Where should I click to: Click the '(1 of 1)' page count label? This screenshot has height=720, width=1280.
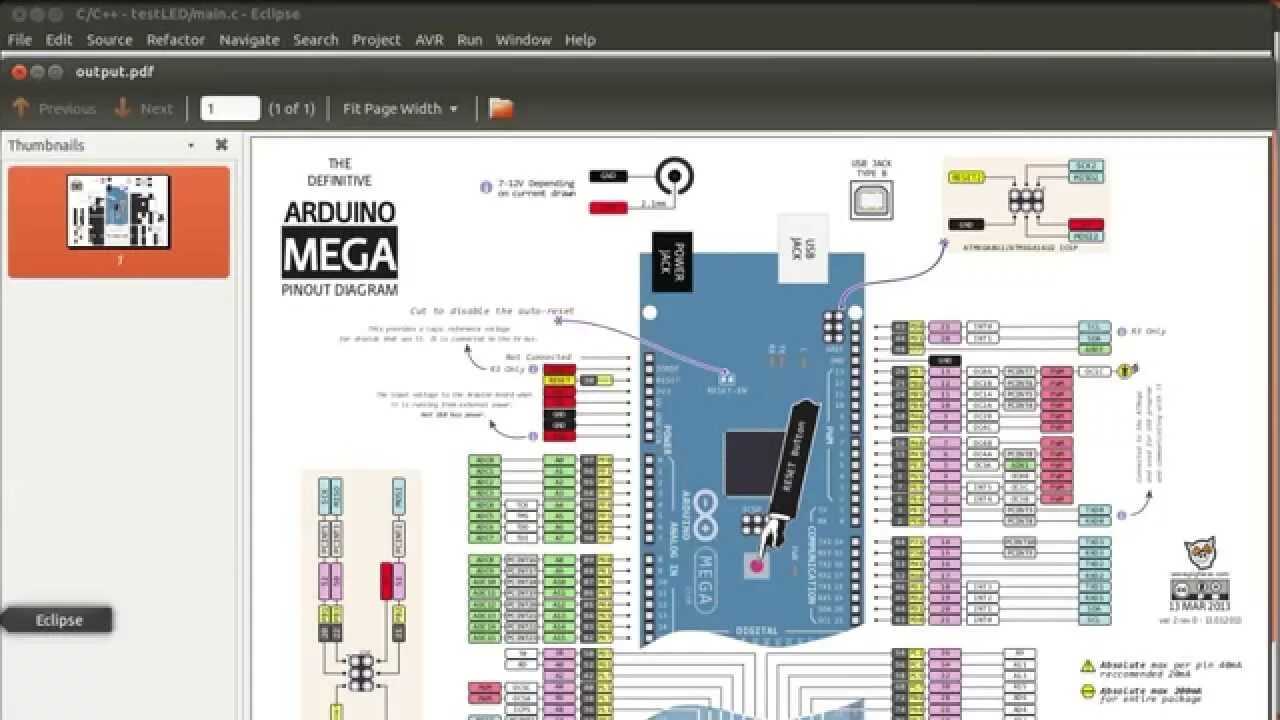[x=292, y=108]
